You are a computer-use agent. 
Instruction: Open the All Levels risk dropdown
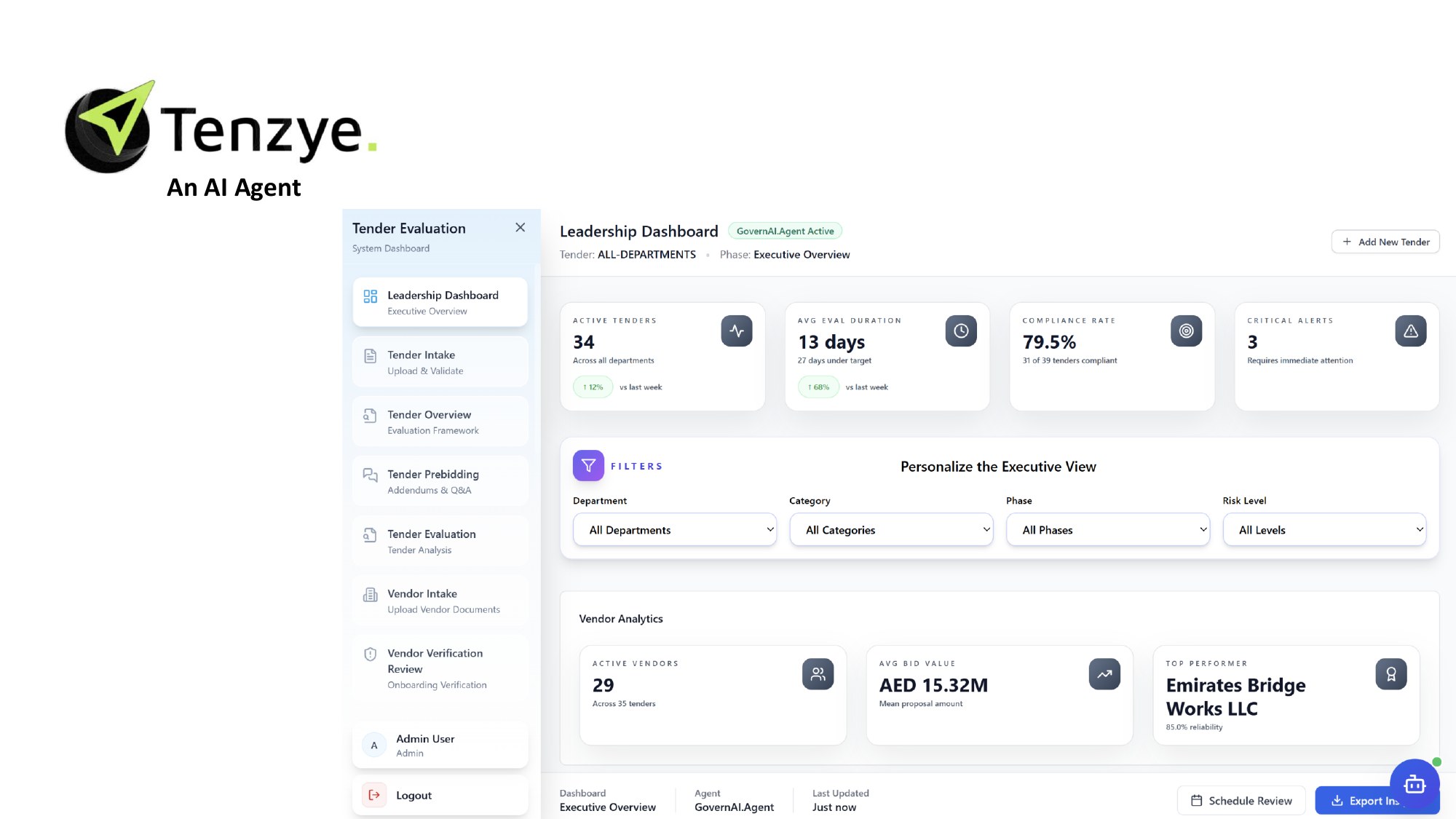(1324, 530)
